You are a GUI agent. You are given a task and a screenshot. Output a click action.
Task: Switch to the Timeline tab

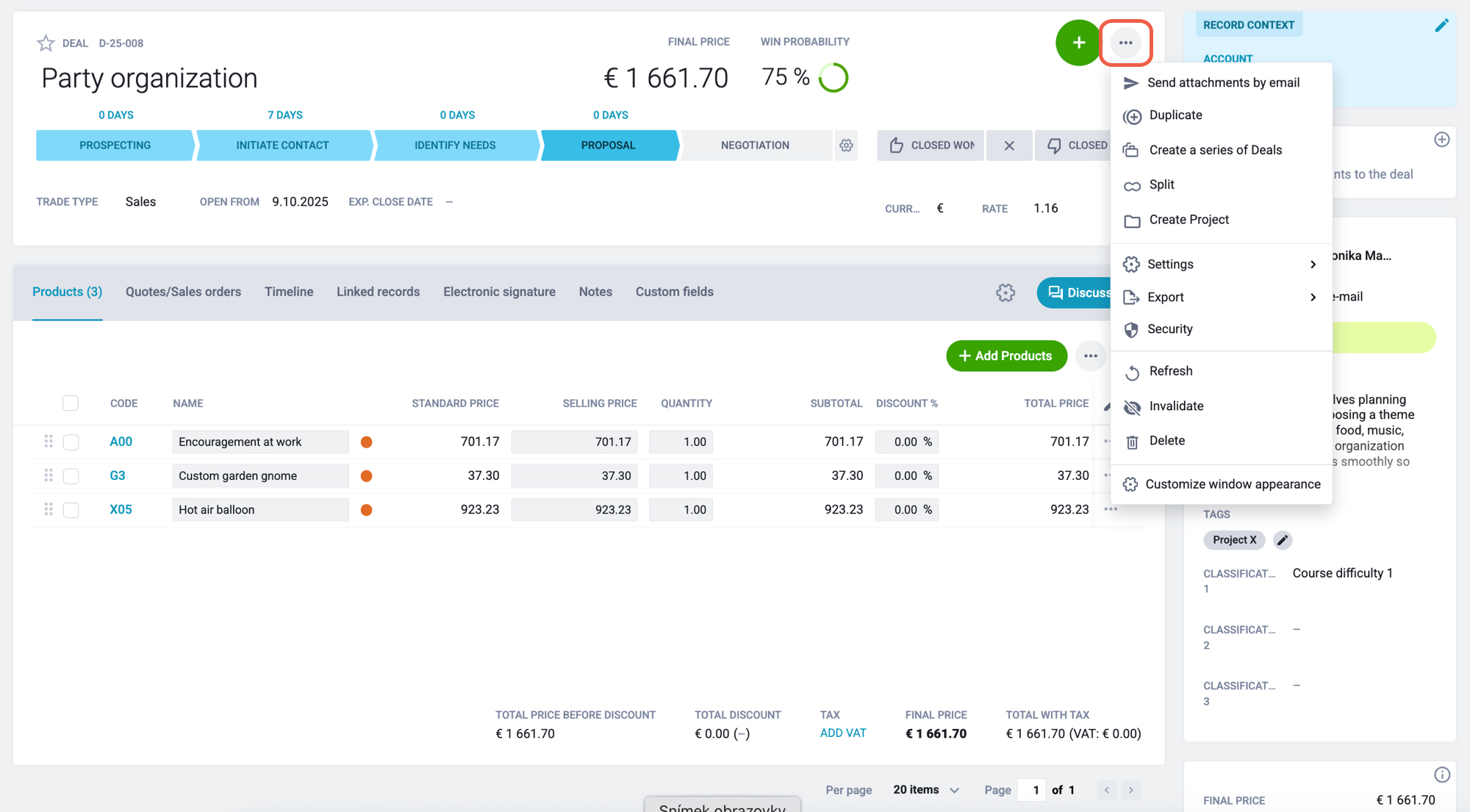click(x=289, y=292)
